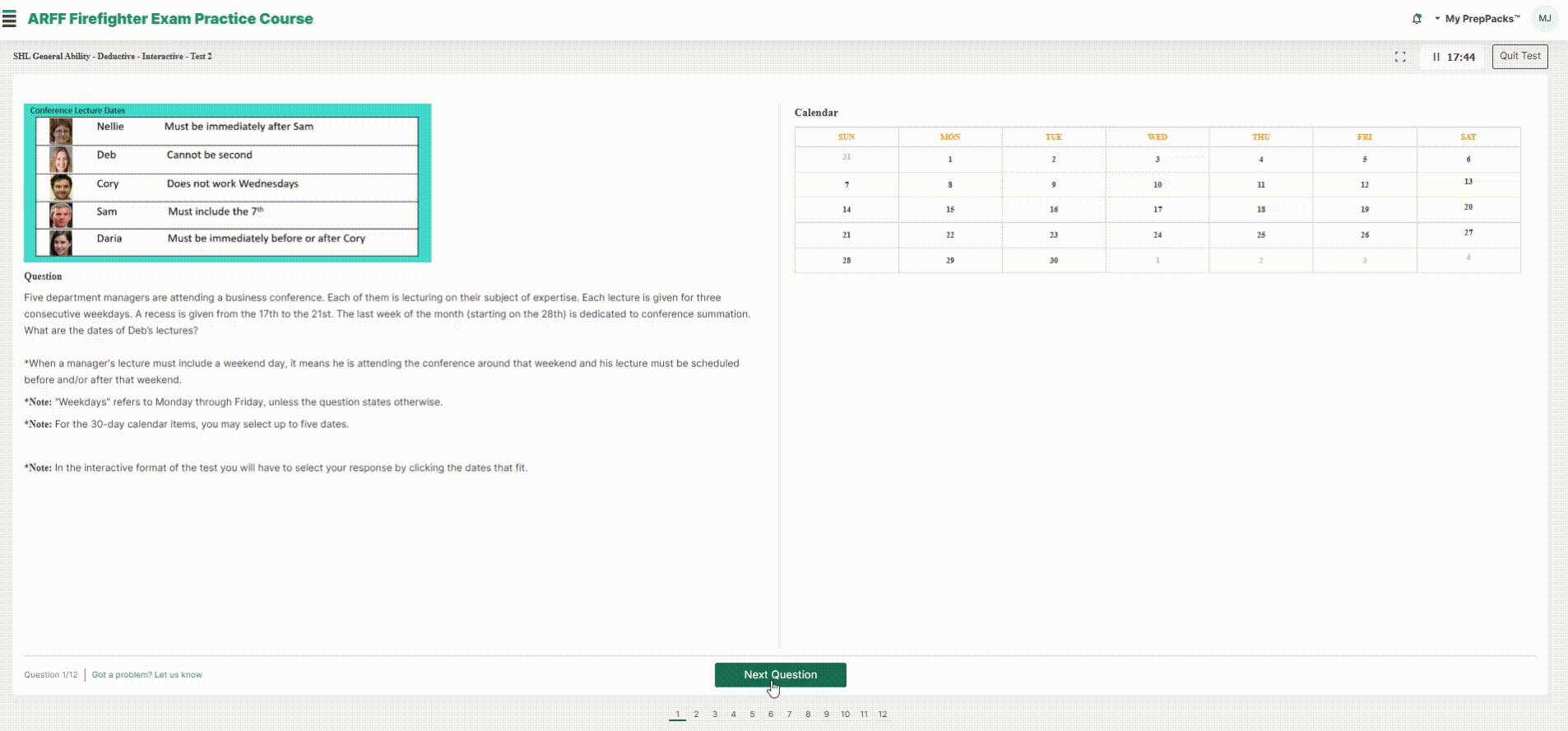Click the test title 'SHL General Ability - Deductive'

click(x=113, y=57)
